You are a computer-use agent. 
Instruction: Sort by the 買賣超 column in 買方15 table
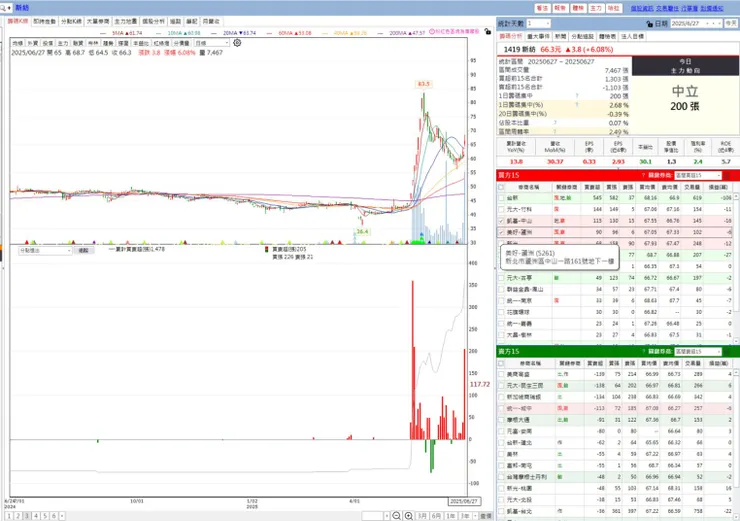pos(592,187)
